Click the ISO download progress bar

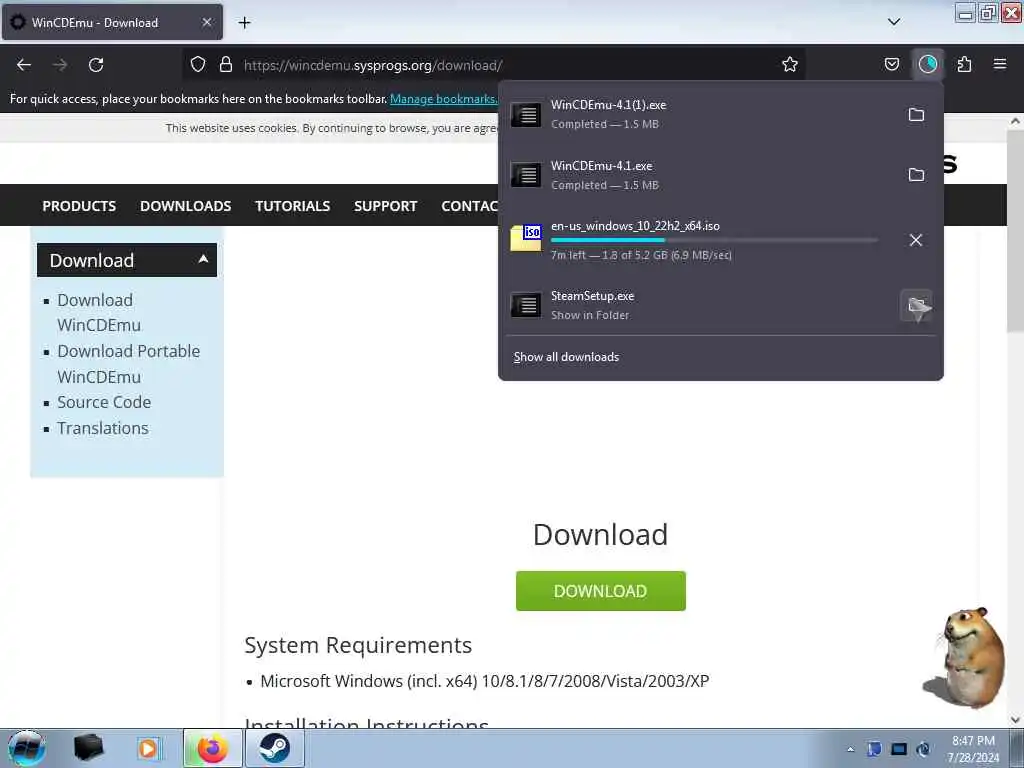714,240
